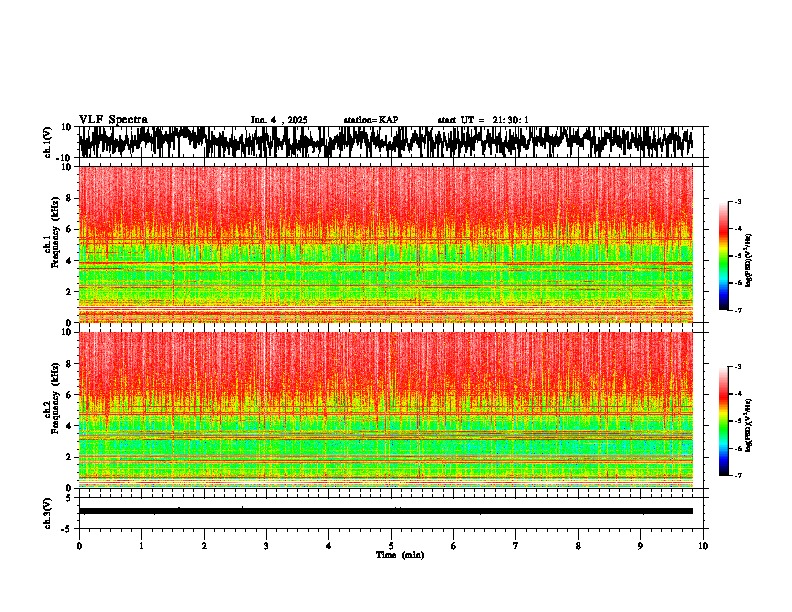
Task: Click time axis tick label '3'
Action: pyautogui.click(x=266, y=546)
